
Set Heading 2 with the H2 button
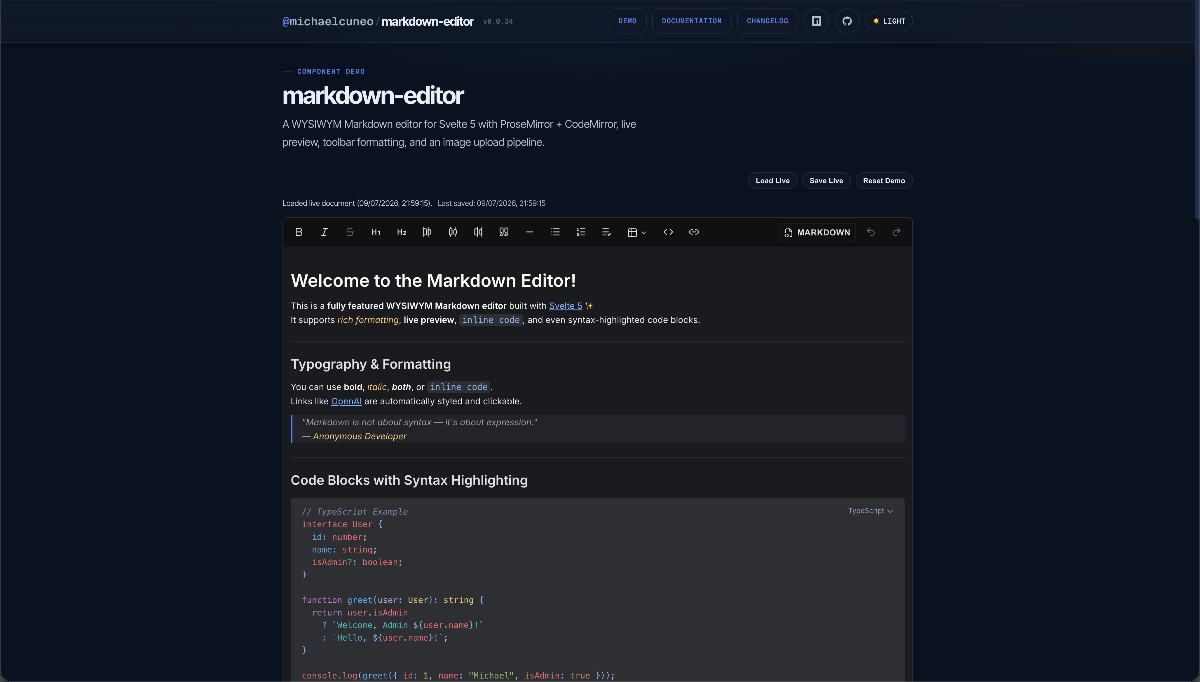401,232
